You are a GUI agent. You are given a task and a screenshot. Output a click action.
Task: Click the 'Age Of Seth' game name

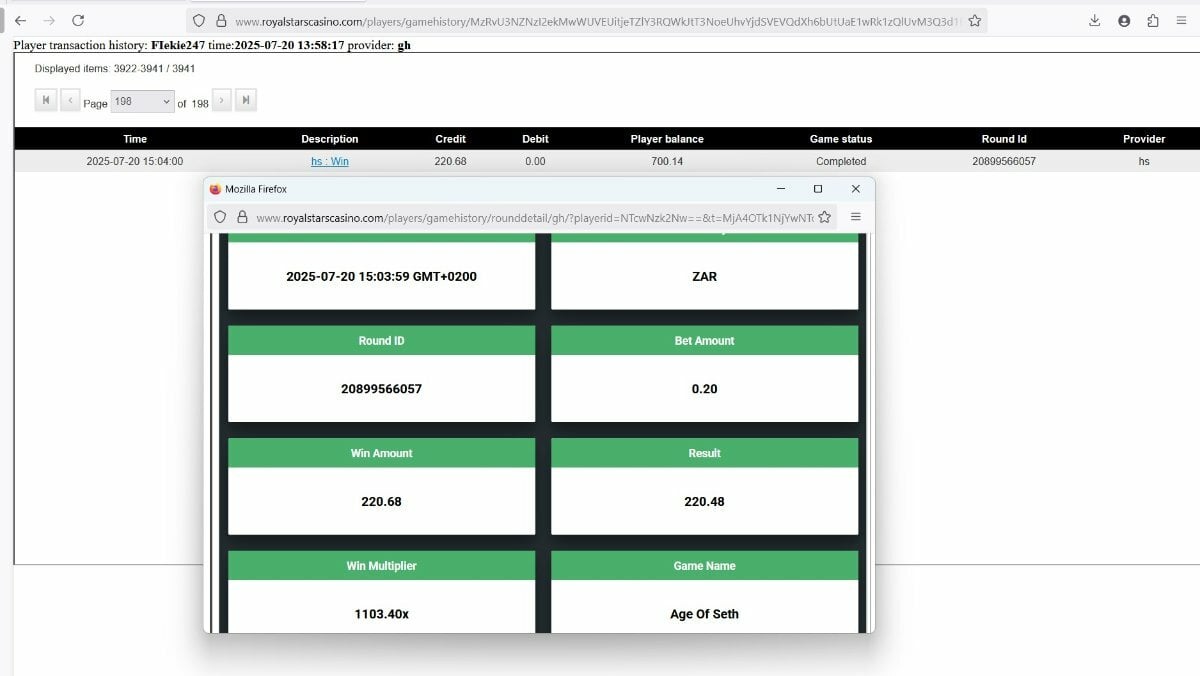(x=705, y=614)
